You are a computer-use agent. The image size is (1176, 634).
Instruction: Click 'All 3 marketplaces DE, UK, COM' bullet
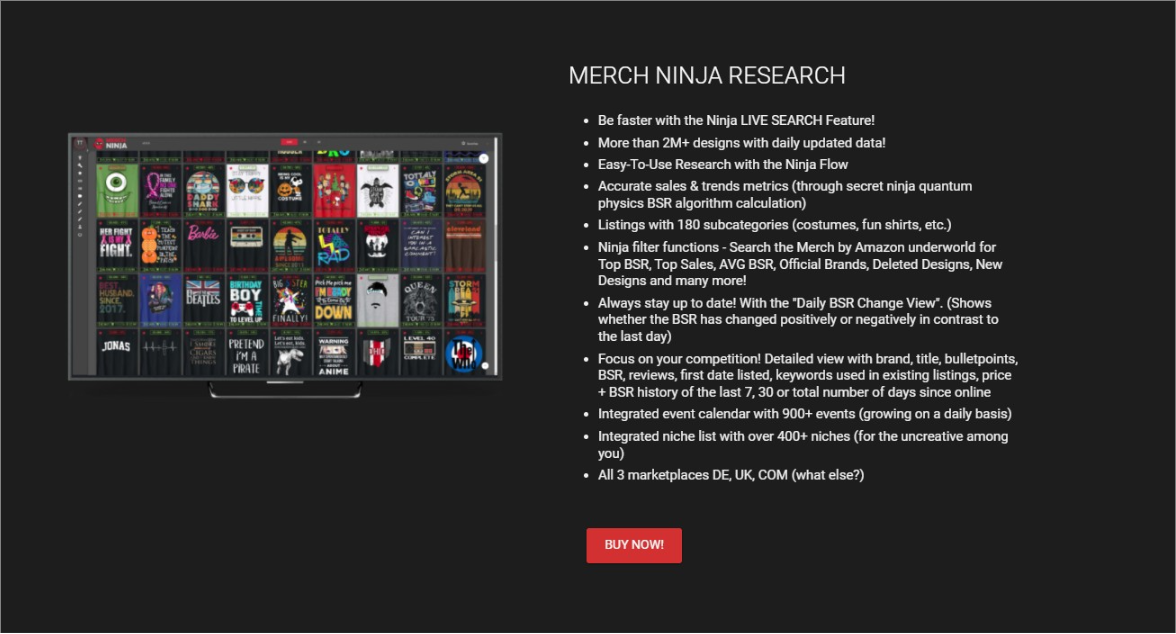coord(730,475)
